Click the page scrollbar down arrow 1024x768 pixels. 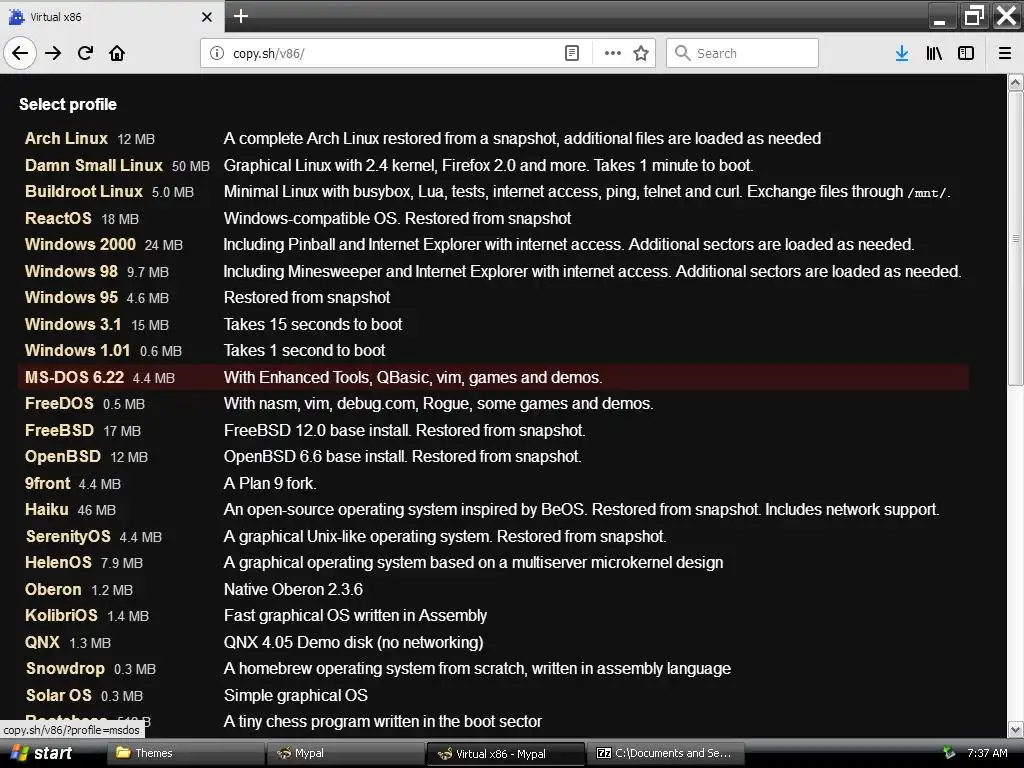(1015, 729)
